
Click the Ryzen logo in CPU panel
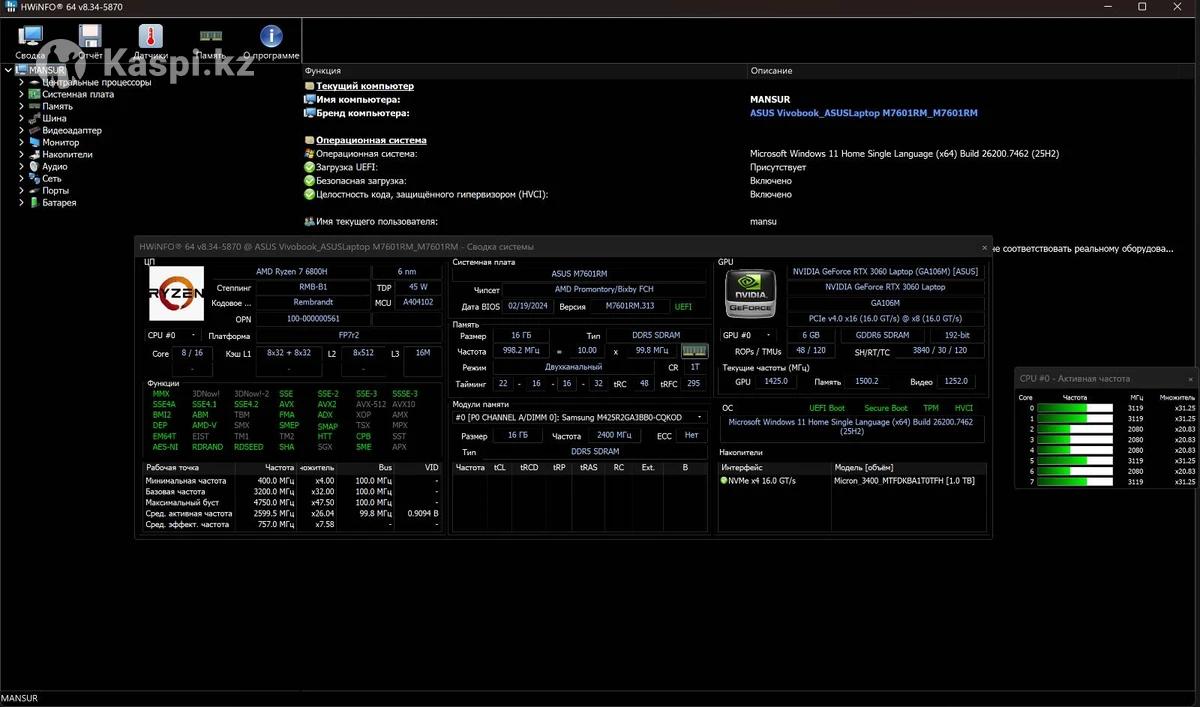point(176,293)
